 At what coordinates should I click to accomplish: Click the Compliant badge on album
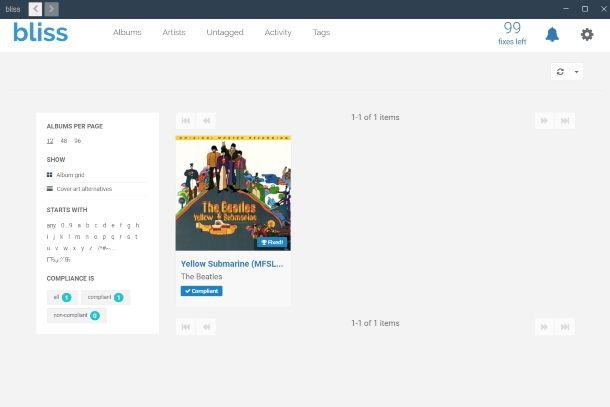pos(202,291)
